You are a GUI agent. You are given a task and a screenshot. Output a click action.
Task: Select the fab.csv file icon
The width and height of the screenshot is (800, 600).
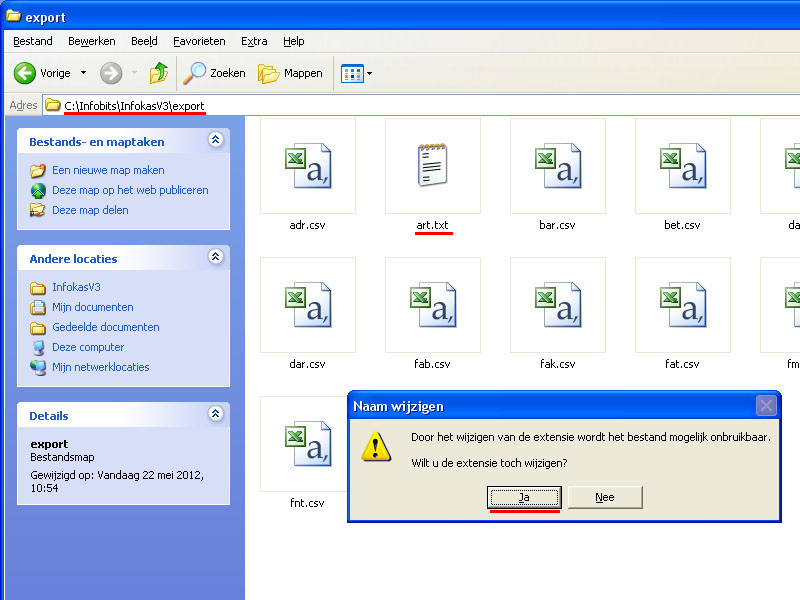(x=433, y=304)
